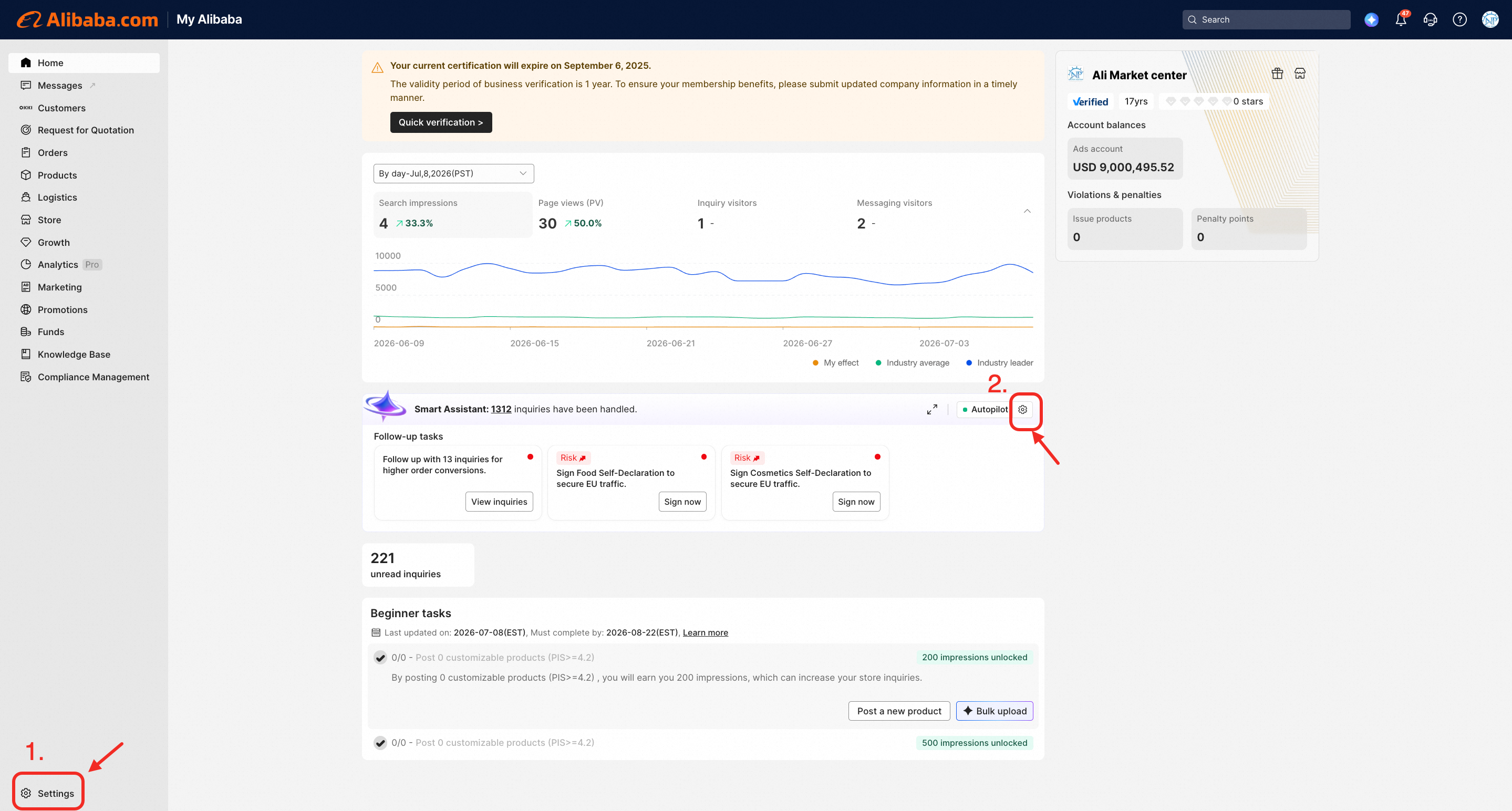Image resolution: width=1512 pixels, height=811 pixels.
Task: Go to Home in the sidebar
Action: coord(84,63)
